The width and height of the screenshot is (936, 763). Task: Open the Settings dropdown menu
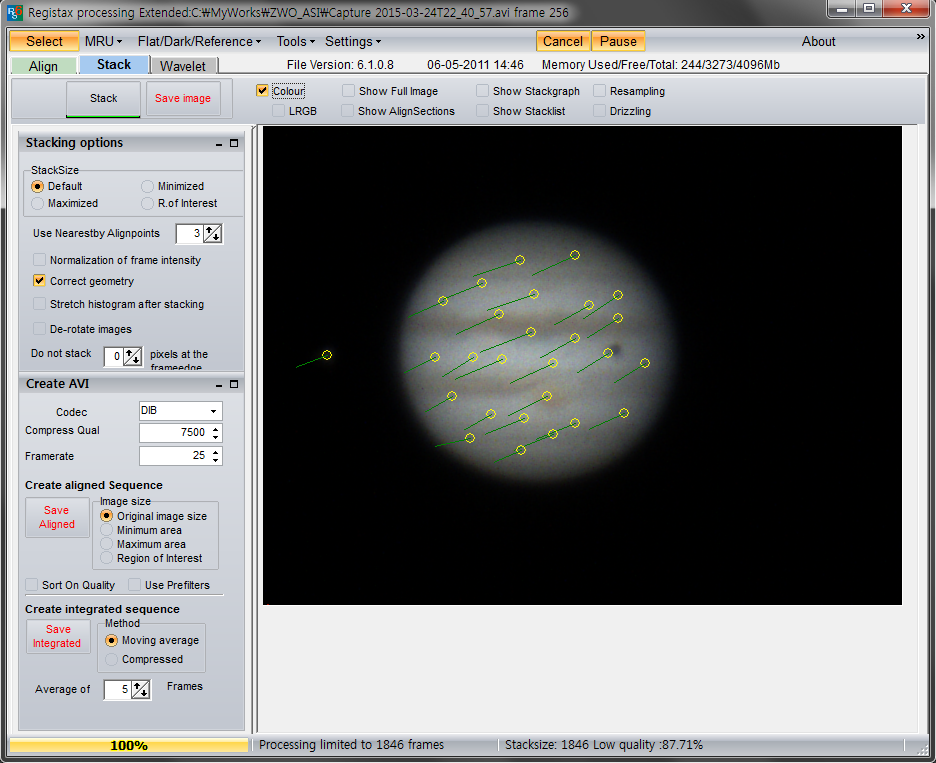click(x=353, y=41)
